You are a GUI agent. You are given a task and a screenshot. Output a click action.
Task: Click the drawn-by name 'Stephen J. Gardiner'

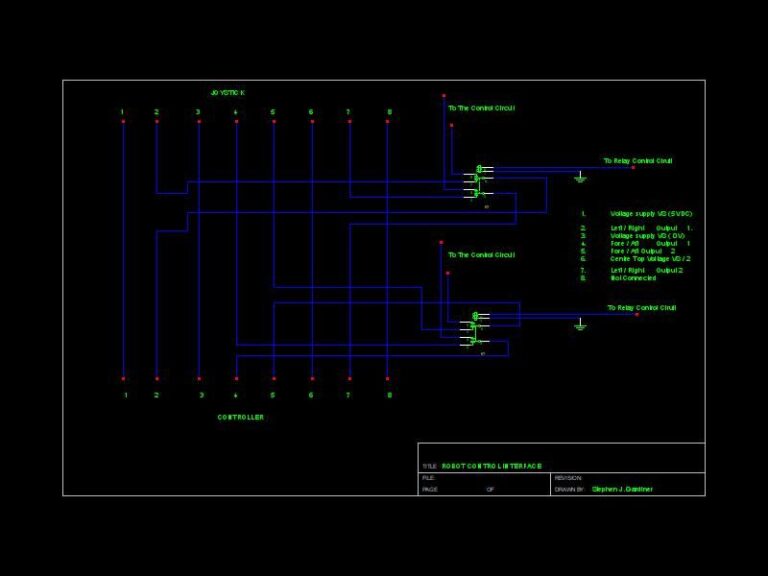pyautogui.click(x=622, y=489)
